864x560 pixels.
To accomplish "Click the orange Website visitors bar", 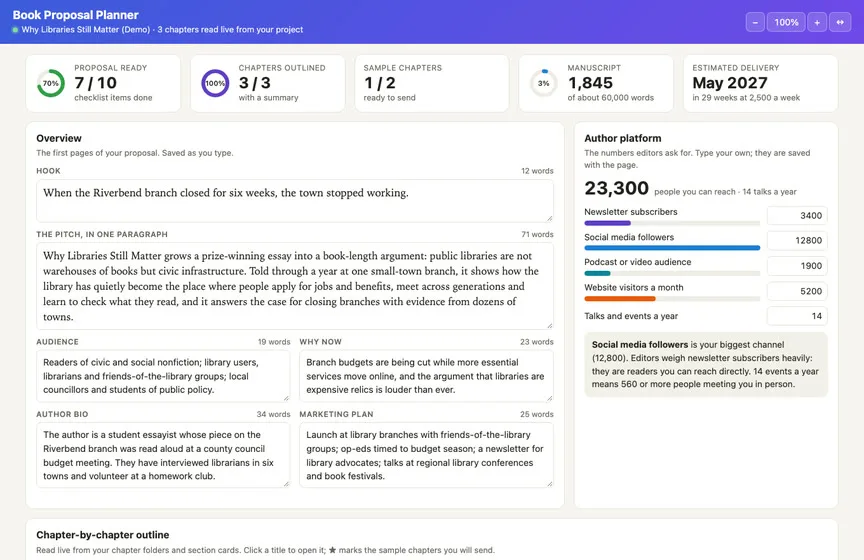I will (x=620, y=299).
